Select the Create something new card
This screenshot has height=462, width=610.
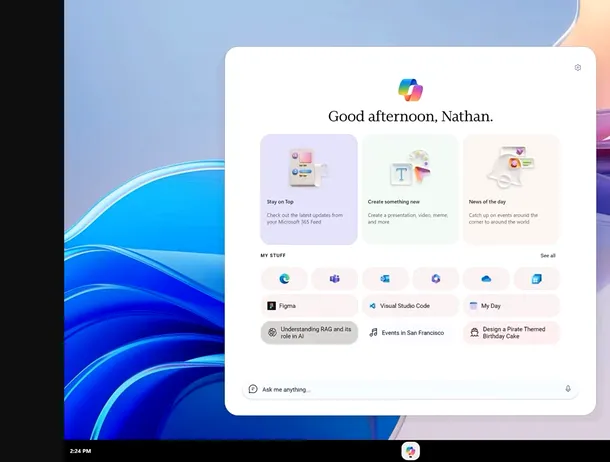(410, 189)
